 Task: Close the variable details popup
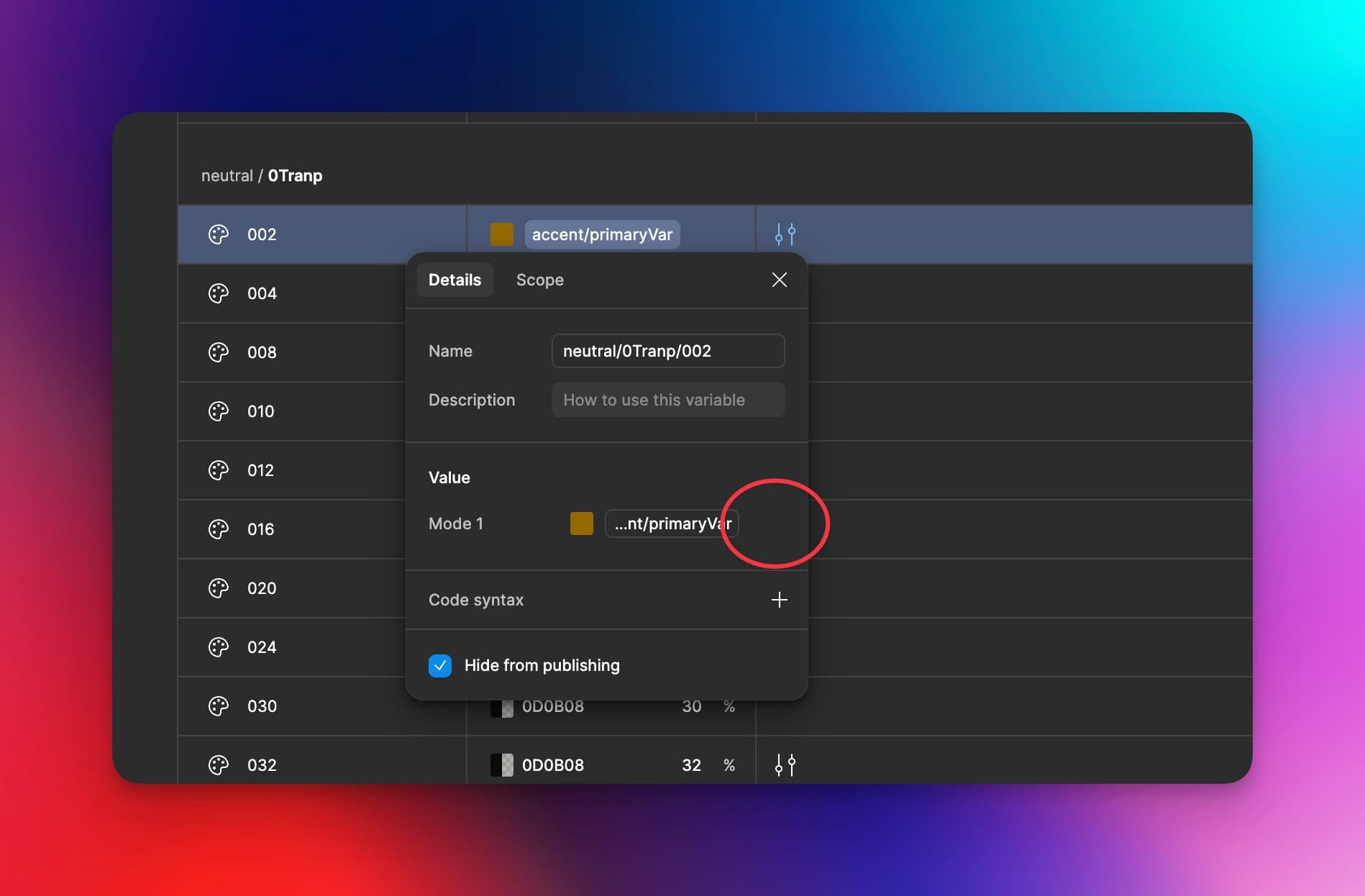coord(780,280)
